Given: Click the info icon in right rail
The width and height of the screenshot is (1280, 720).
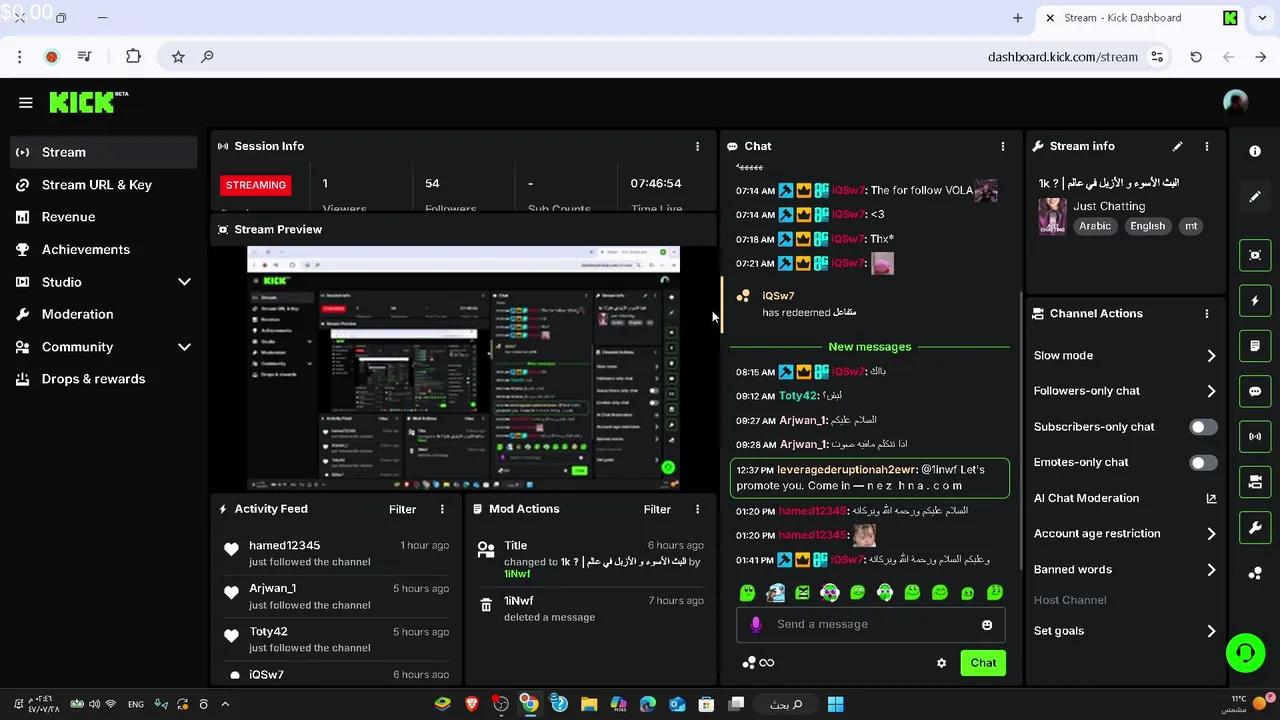Looking at the screenshot, I should tap(1255, 151).
